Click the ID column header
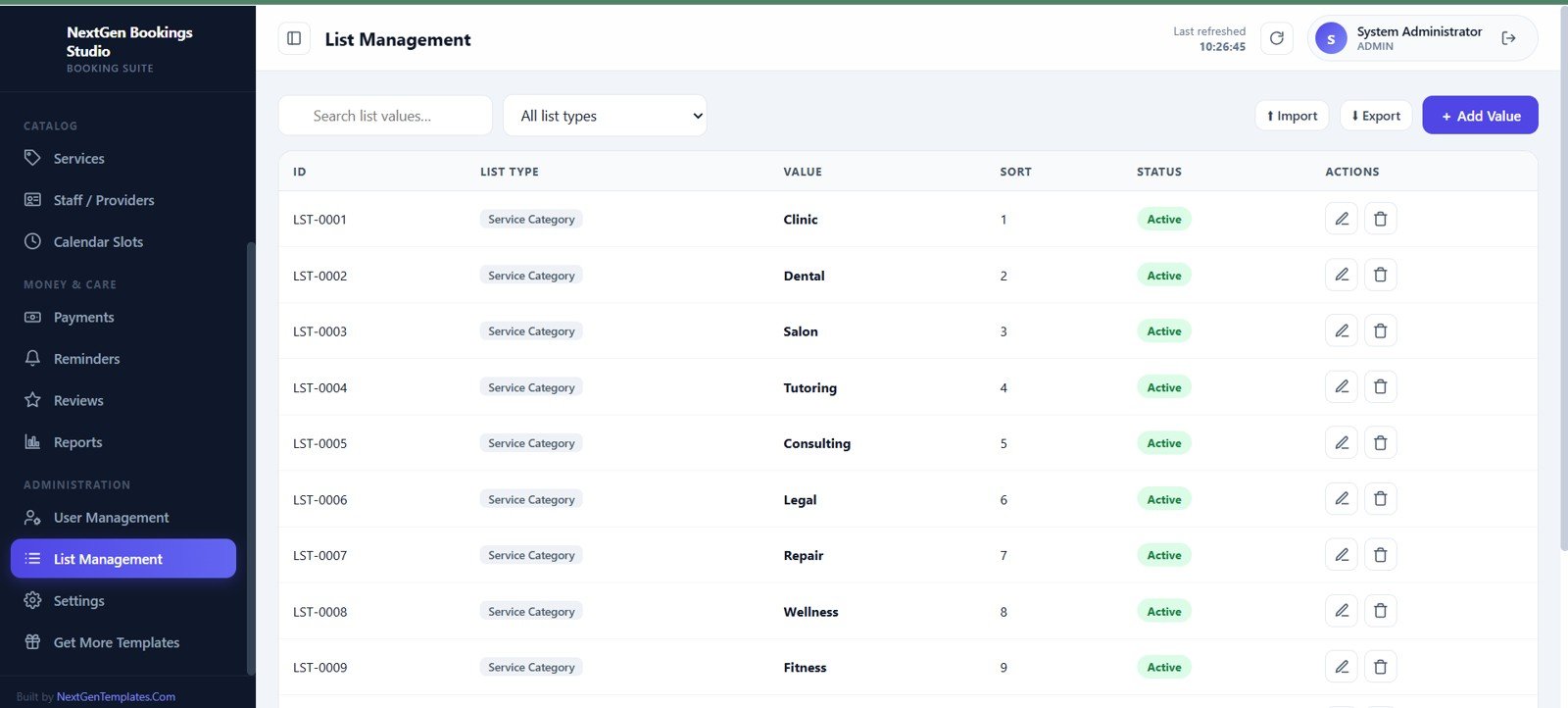 300,172
